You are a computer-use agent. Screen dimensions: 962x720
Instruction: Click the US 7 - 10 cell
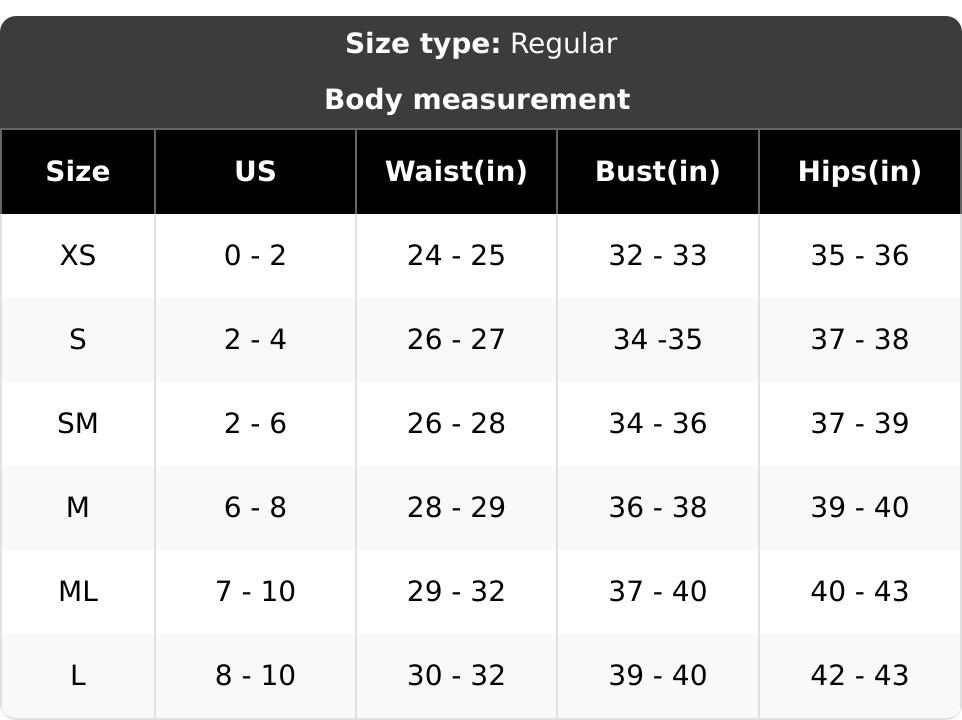point(255,592)
